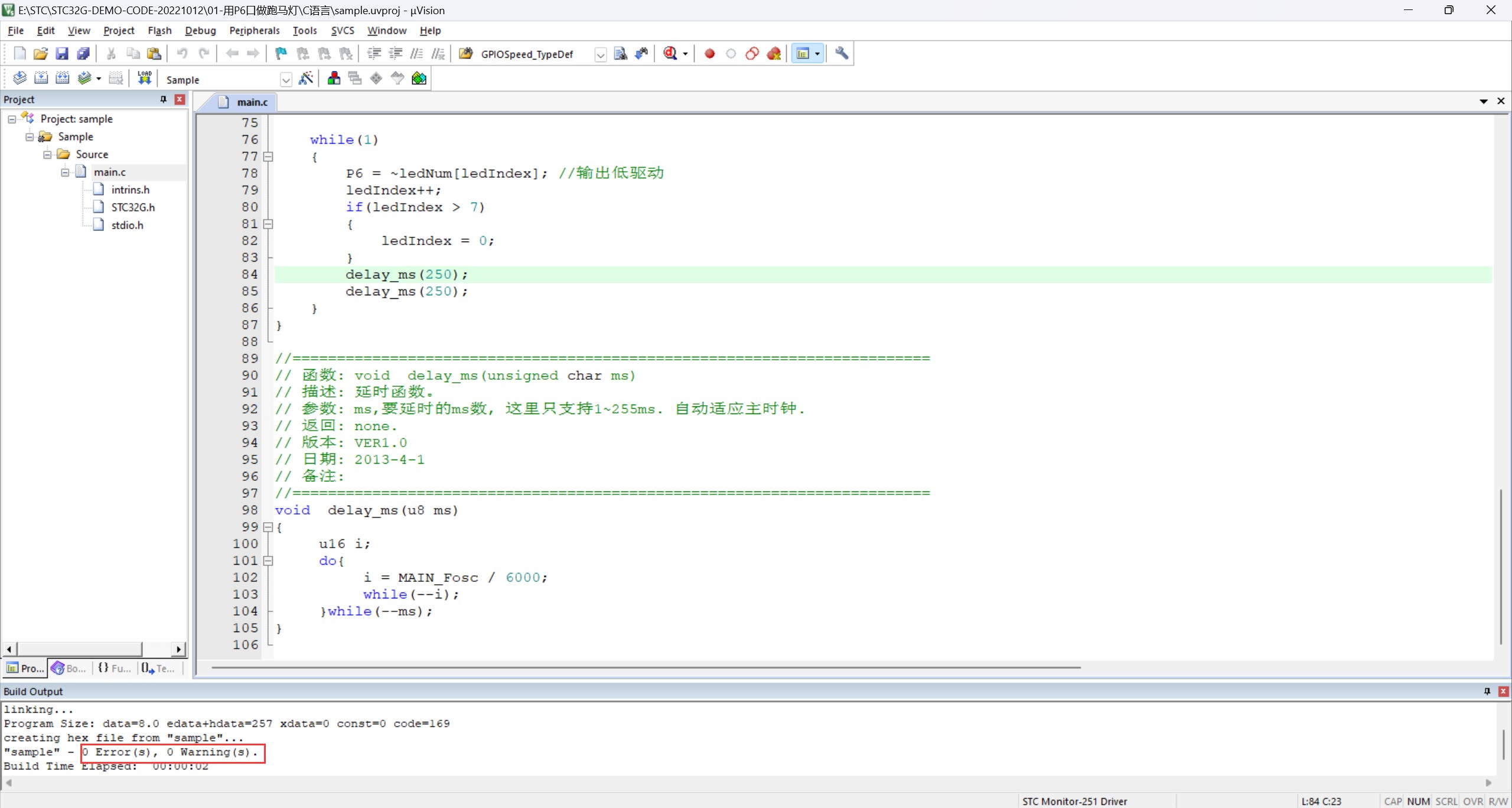1512x808 pixels.
Task: Click the Project panel horizontal scrollbar
Action: coord(94,649)
